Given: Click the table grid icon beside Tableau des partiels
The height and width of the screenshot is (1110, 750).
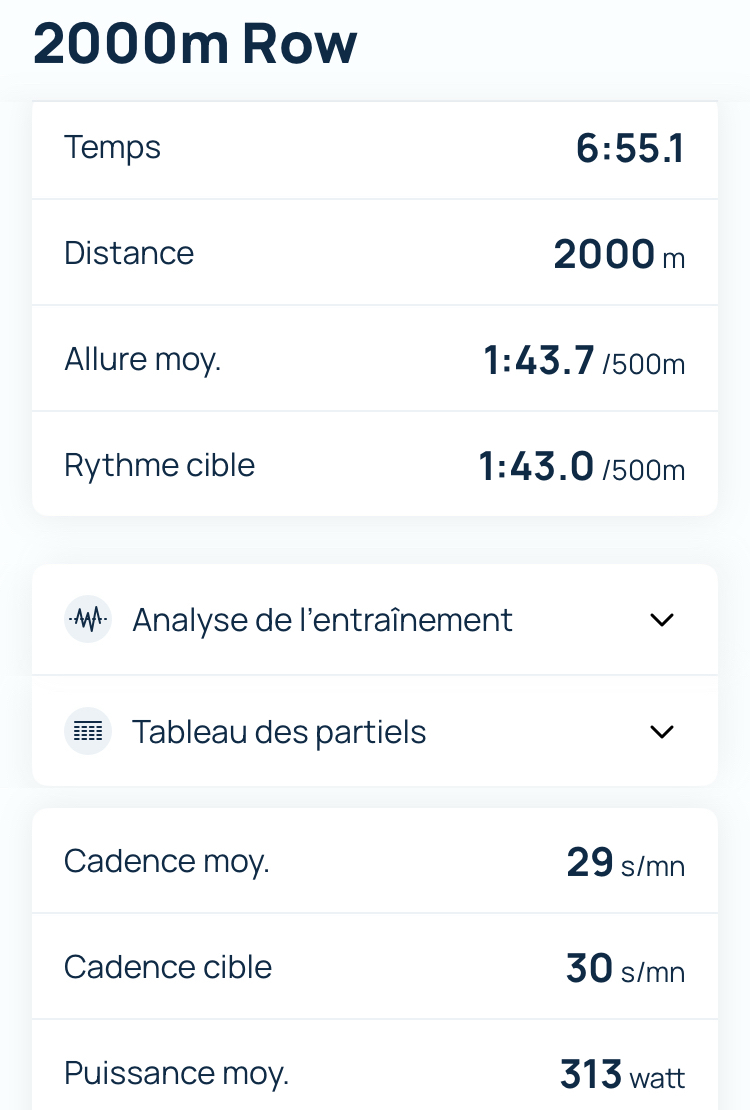Looking at the screenshot, I should point(88,732).
